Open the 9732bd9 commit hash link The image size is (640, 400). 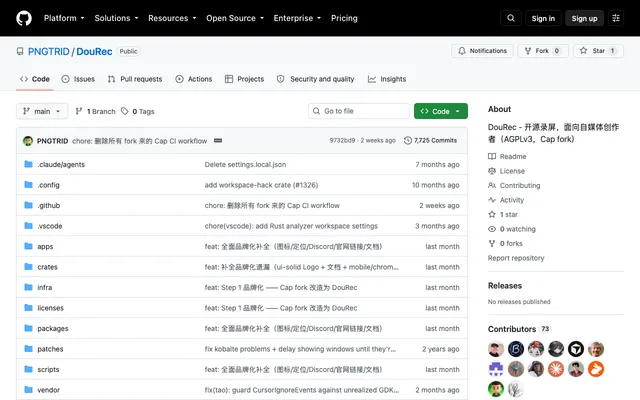pos(342,140)
